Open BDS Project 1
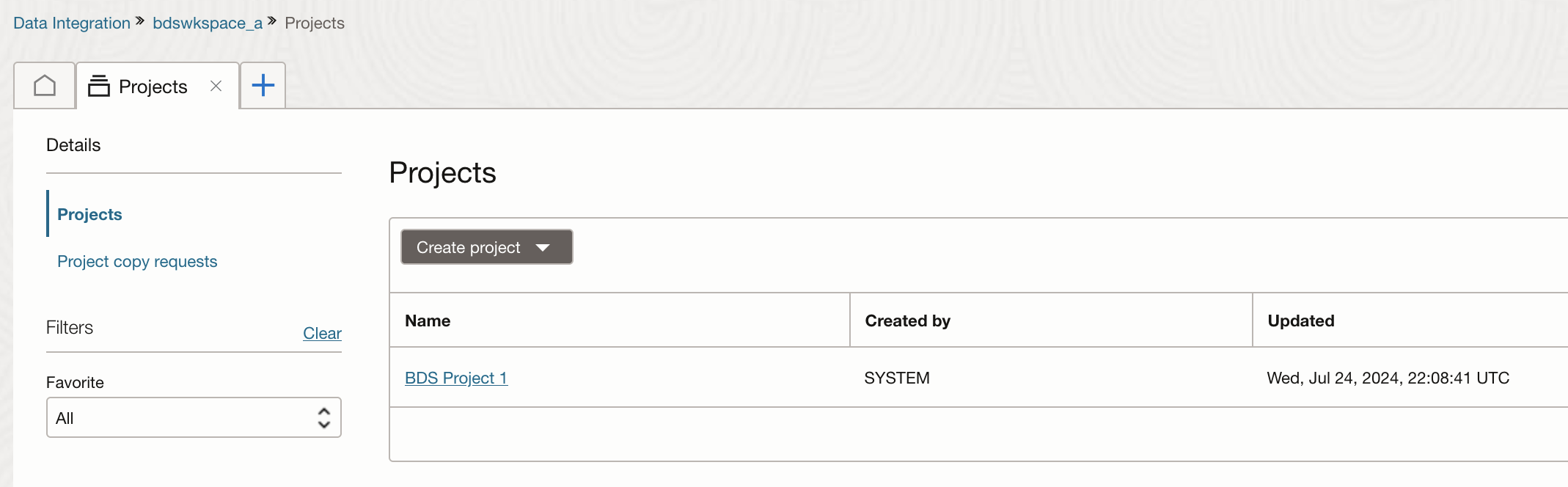The height and width of the screenshot is (487, 1568). pyautogui.click(x=456, y=378)
